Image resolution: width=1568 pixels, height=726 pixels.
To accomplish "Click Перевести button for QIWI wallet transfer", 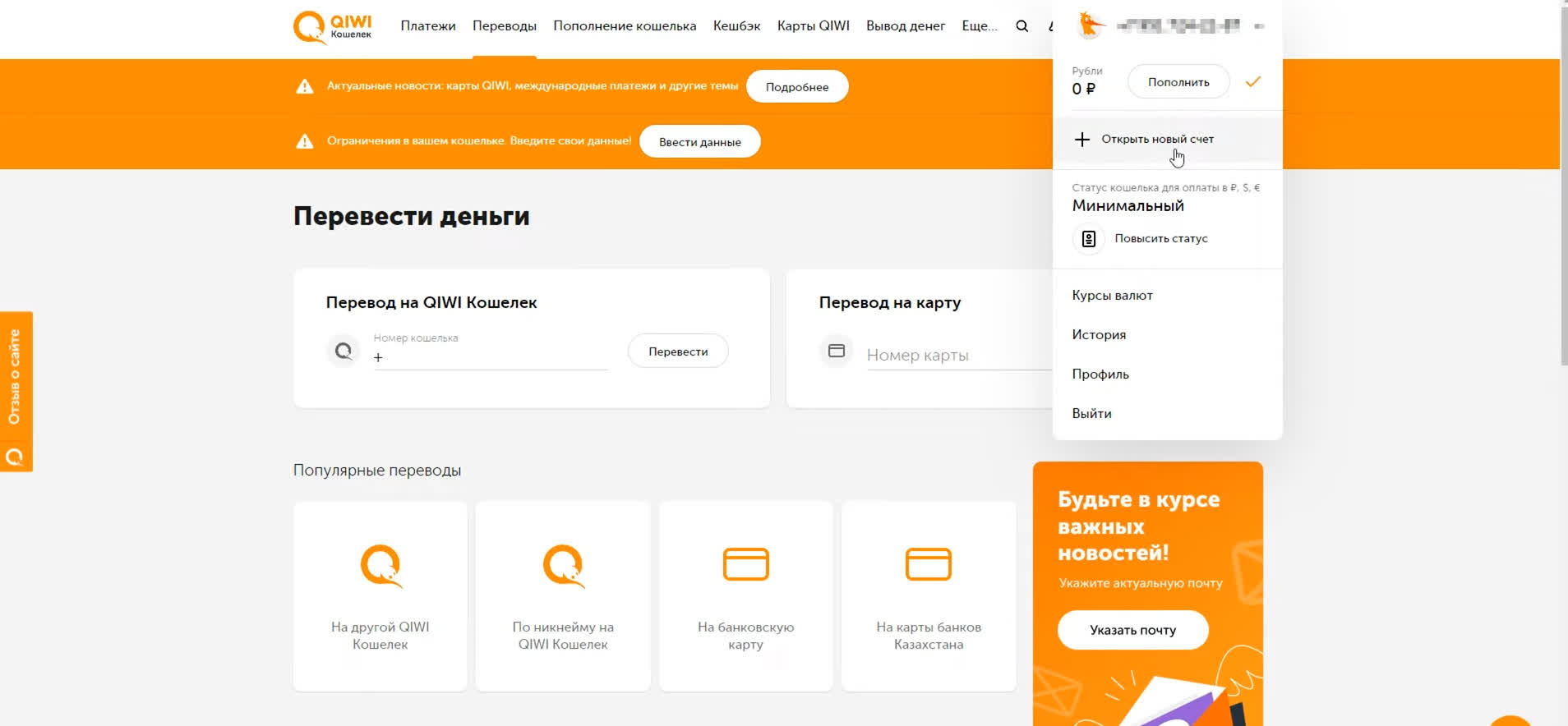I will pyautogui.click(x=678, y=352).
